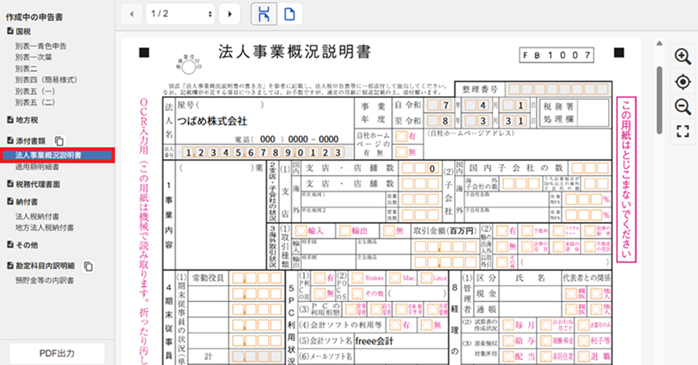Check PC利用 有 box

point(319,279)
